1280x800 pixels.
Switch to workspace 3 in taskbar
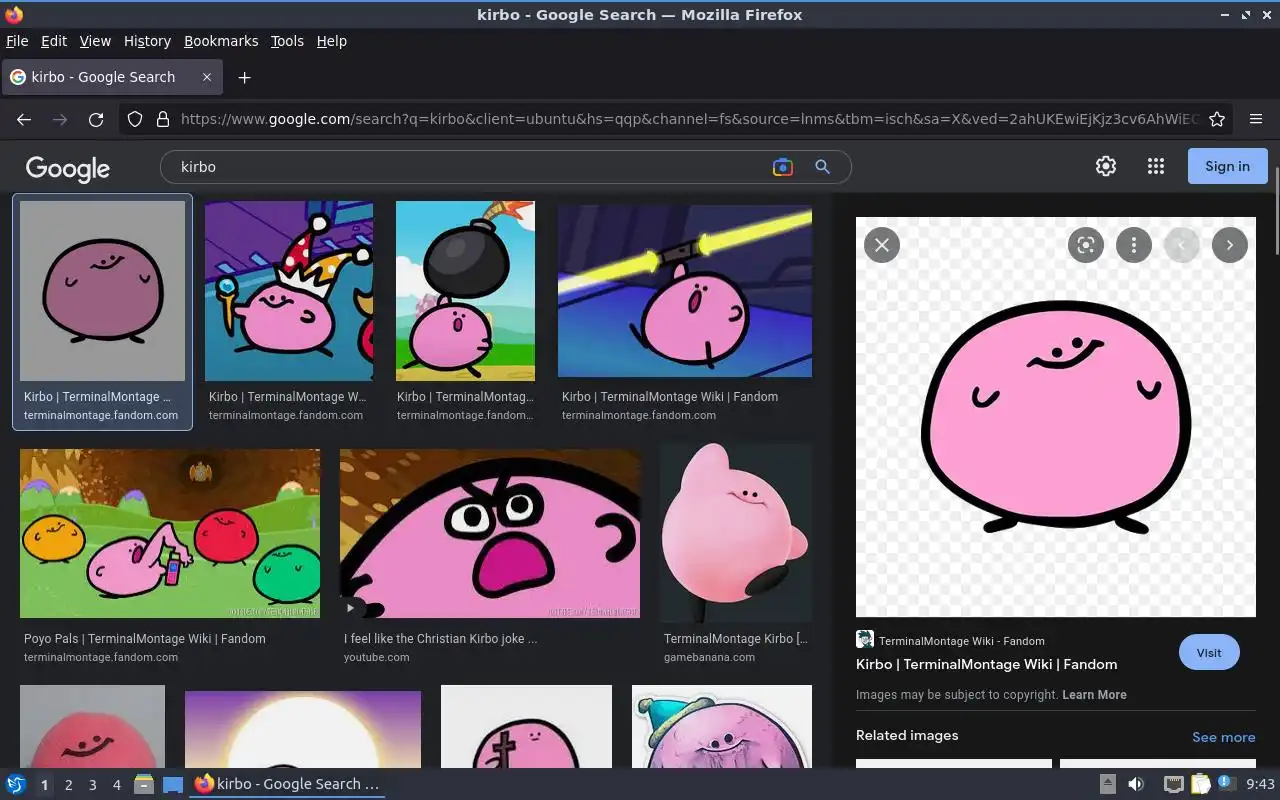tap(92, 785)
